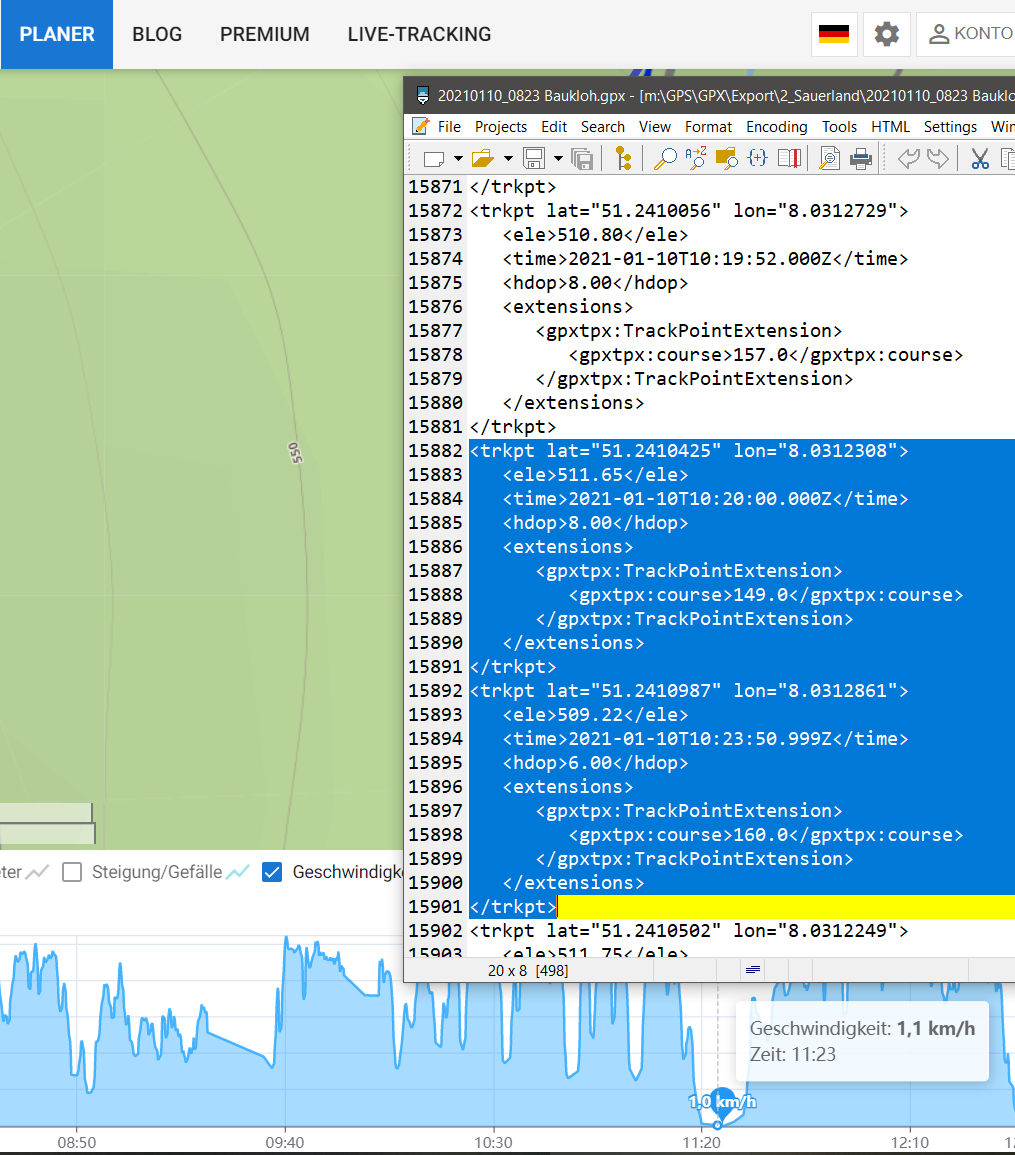This screenshot has width=1015, height=1155.
Task: Open the BLOG tab
Action: pos(157,34)
